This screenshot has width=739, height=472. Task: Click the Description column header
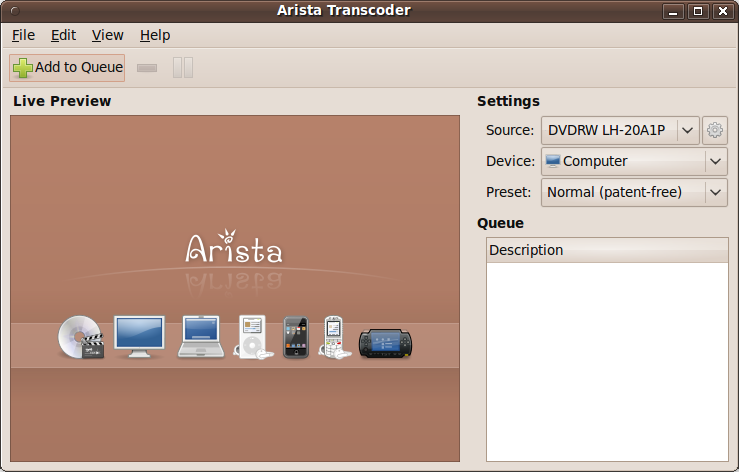pyautogui.click(x=607, y=250)
